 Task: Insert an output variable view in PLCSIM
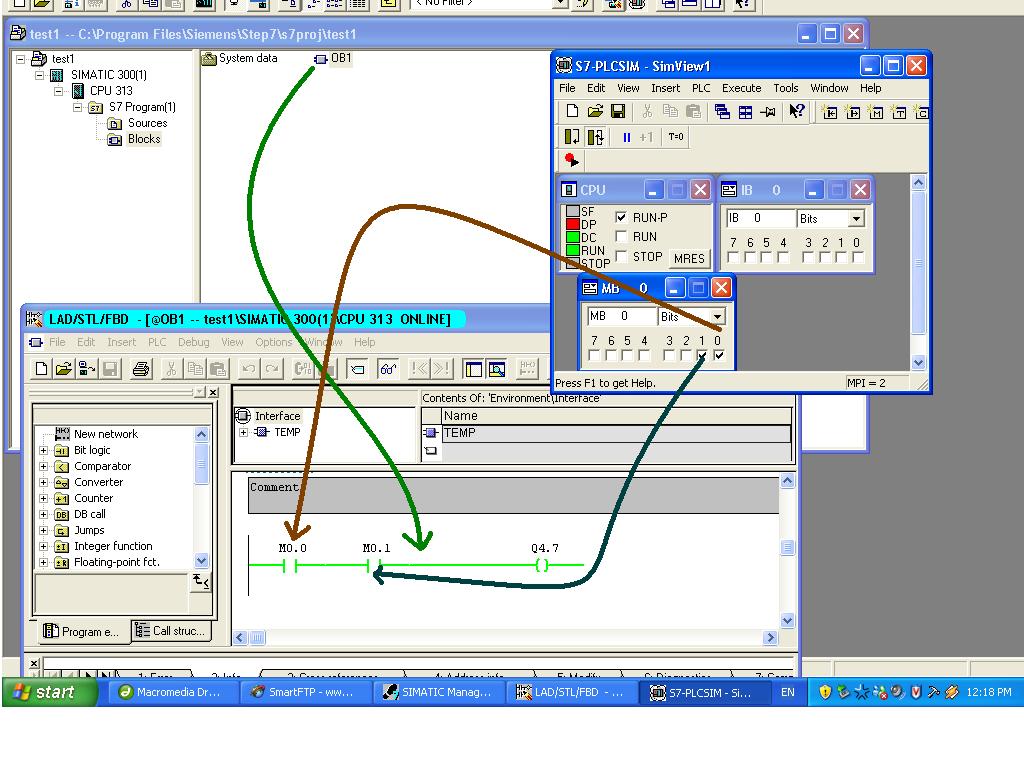[853, 112]
